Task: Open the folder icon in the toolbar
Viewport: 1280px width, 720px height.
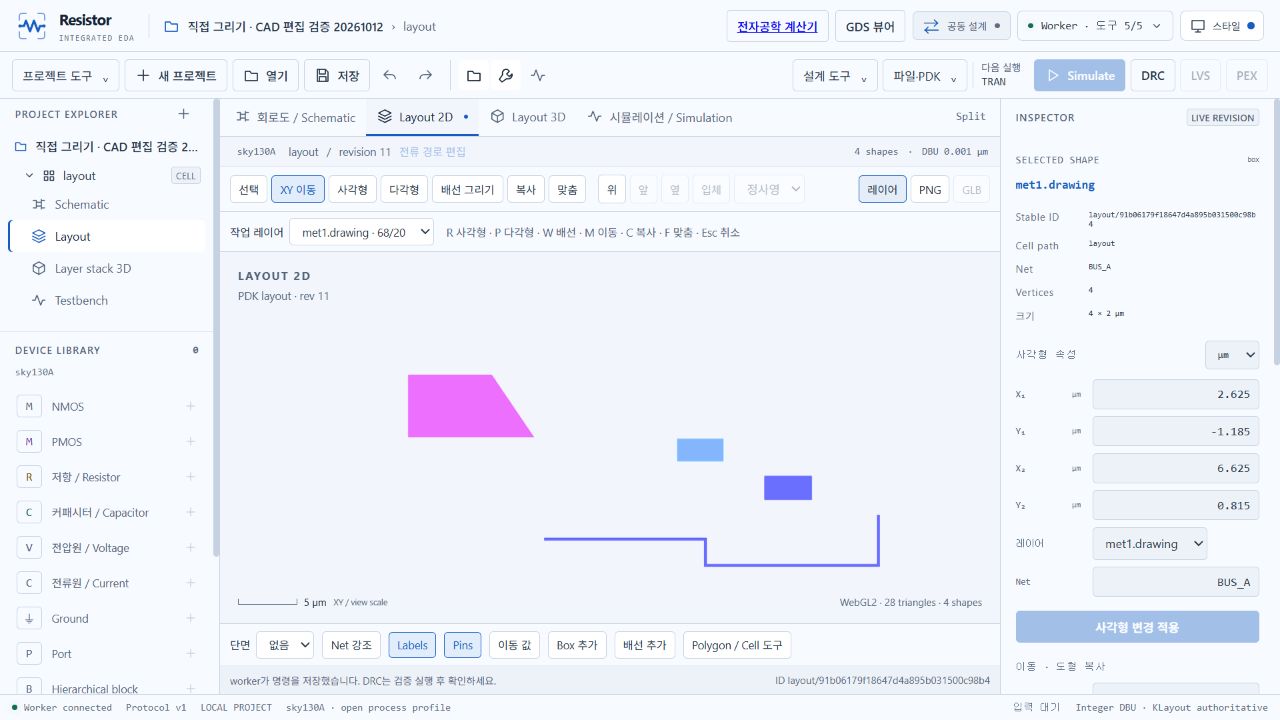Action: pyautogui.click(x=474, y=76)
